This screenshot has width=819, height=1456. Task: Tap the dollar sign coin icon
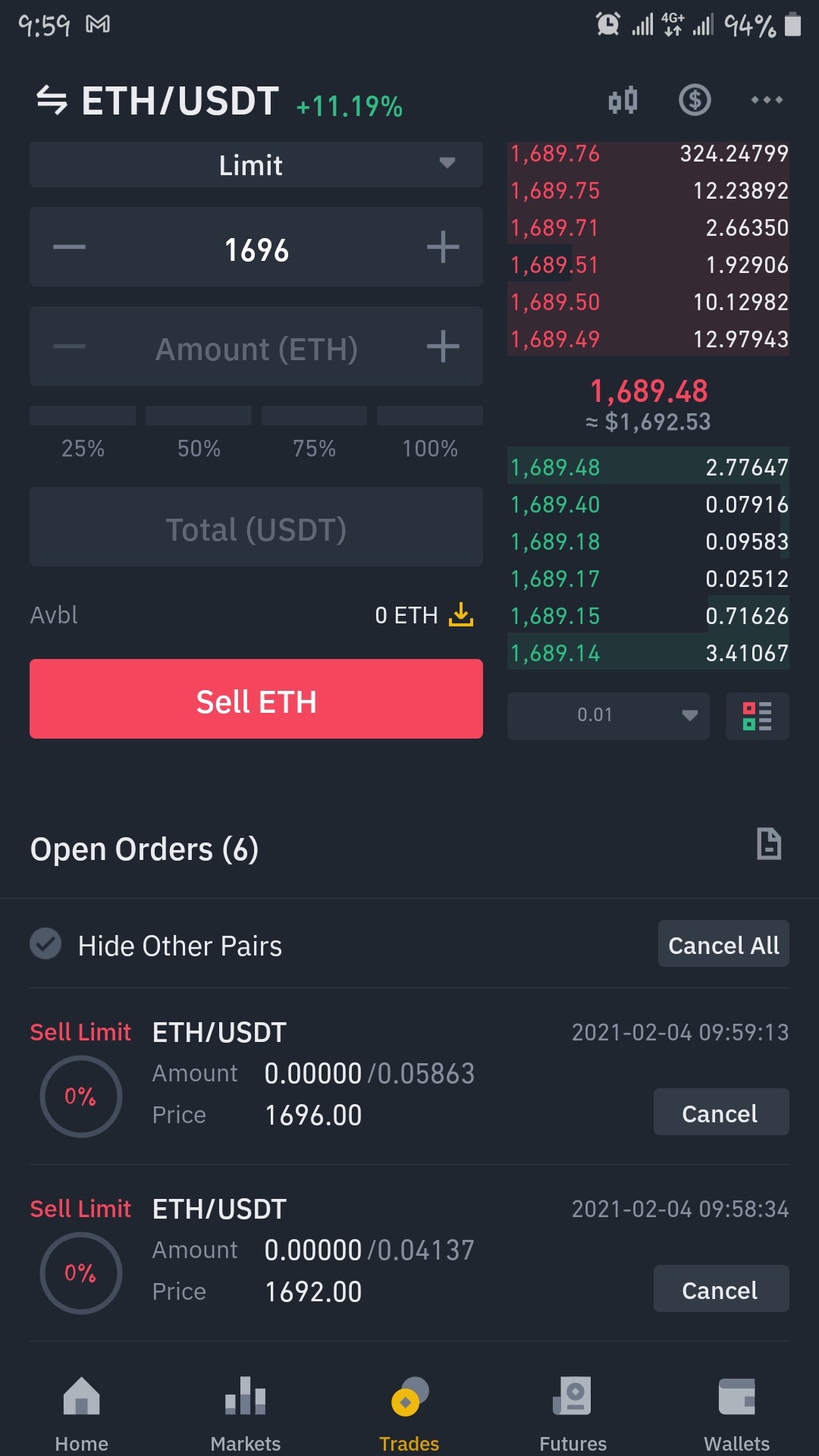(x=695, y=100)
